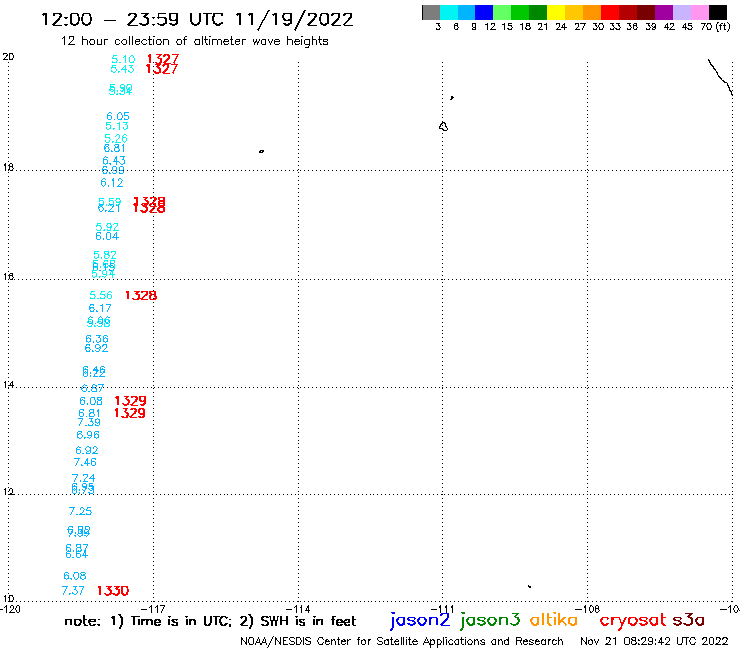Viewport: 740px width, 650px height.
Task: Click the island outline near -111 longitude
Action: click(443, 127)
